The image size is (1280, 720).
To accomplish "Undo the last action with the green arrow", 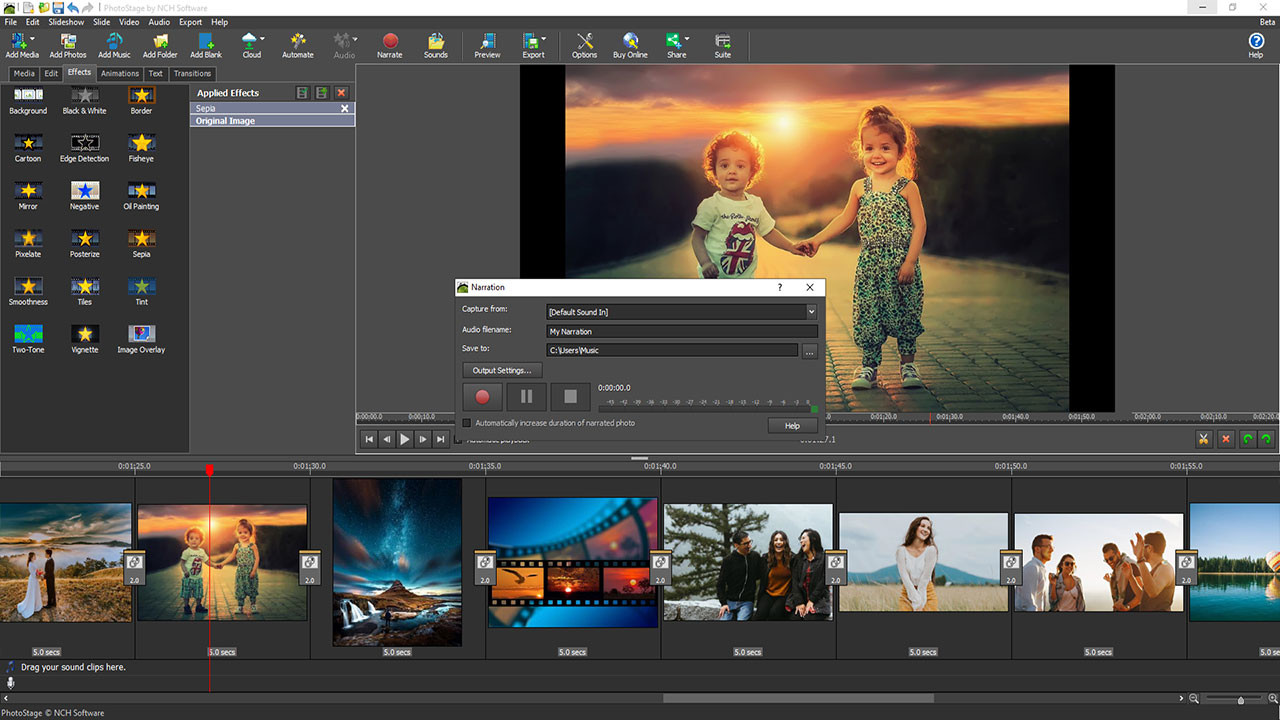I will [x=1246, y=438].
